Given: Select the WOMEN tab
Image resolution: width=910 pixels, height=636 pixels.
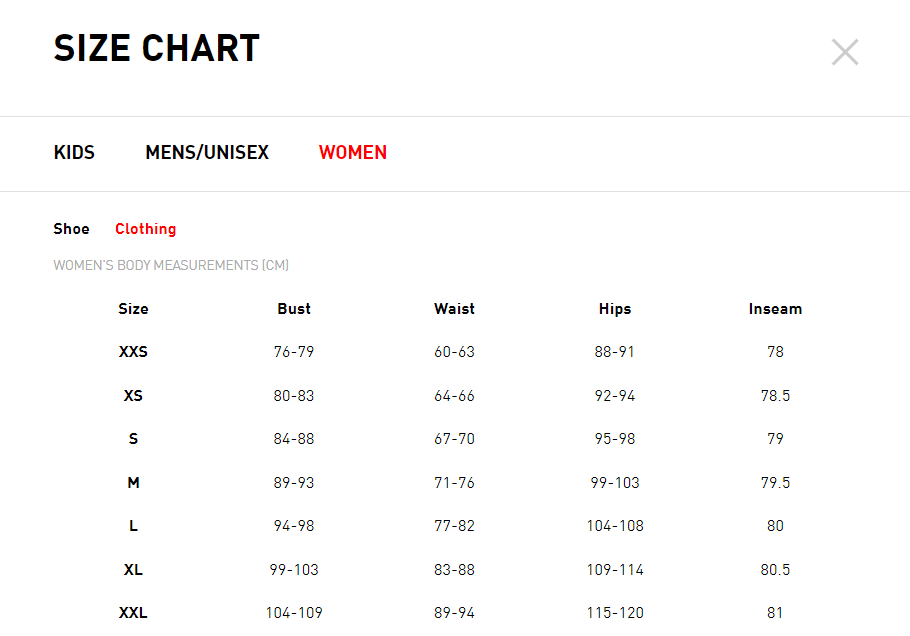Looking at the screenshot, I should tap(353, 153).
